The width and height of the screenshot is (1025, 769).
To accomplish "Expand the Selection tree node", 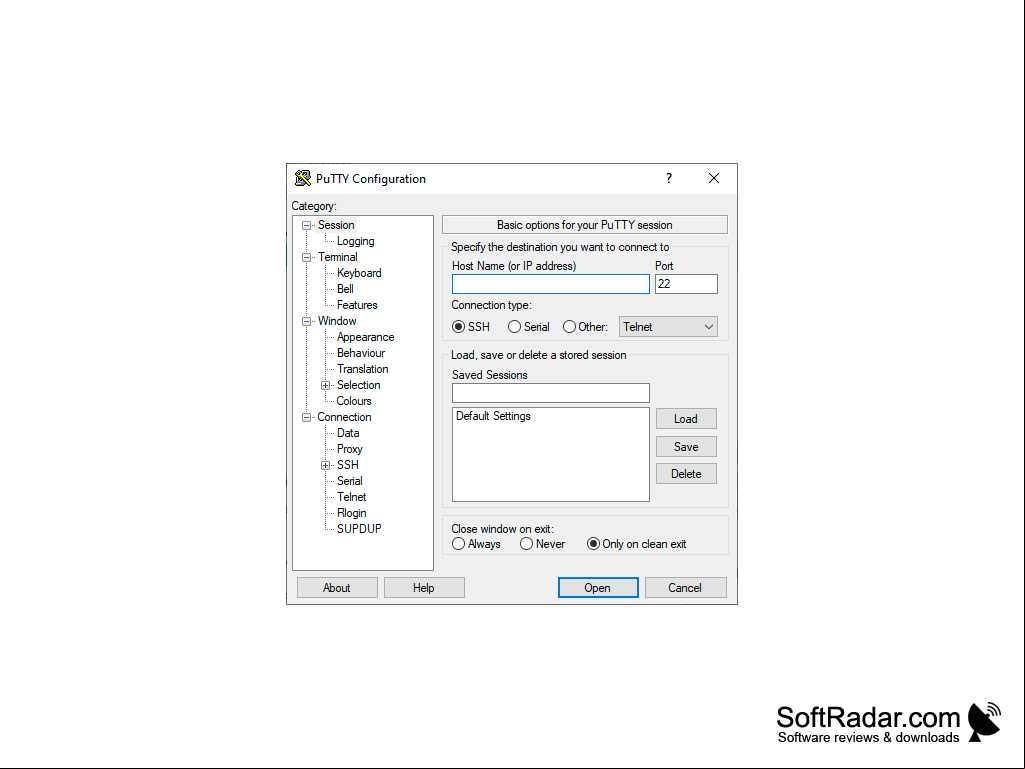I will (325, 386).
